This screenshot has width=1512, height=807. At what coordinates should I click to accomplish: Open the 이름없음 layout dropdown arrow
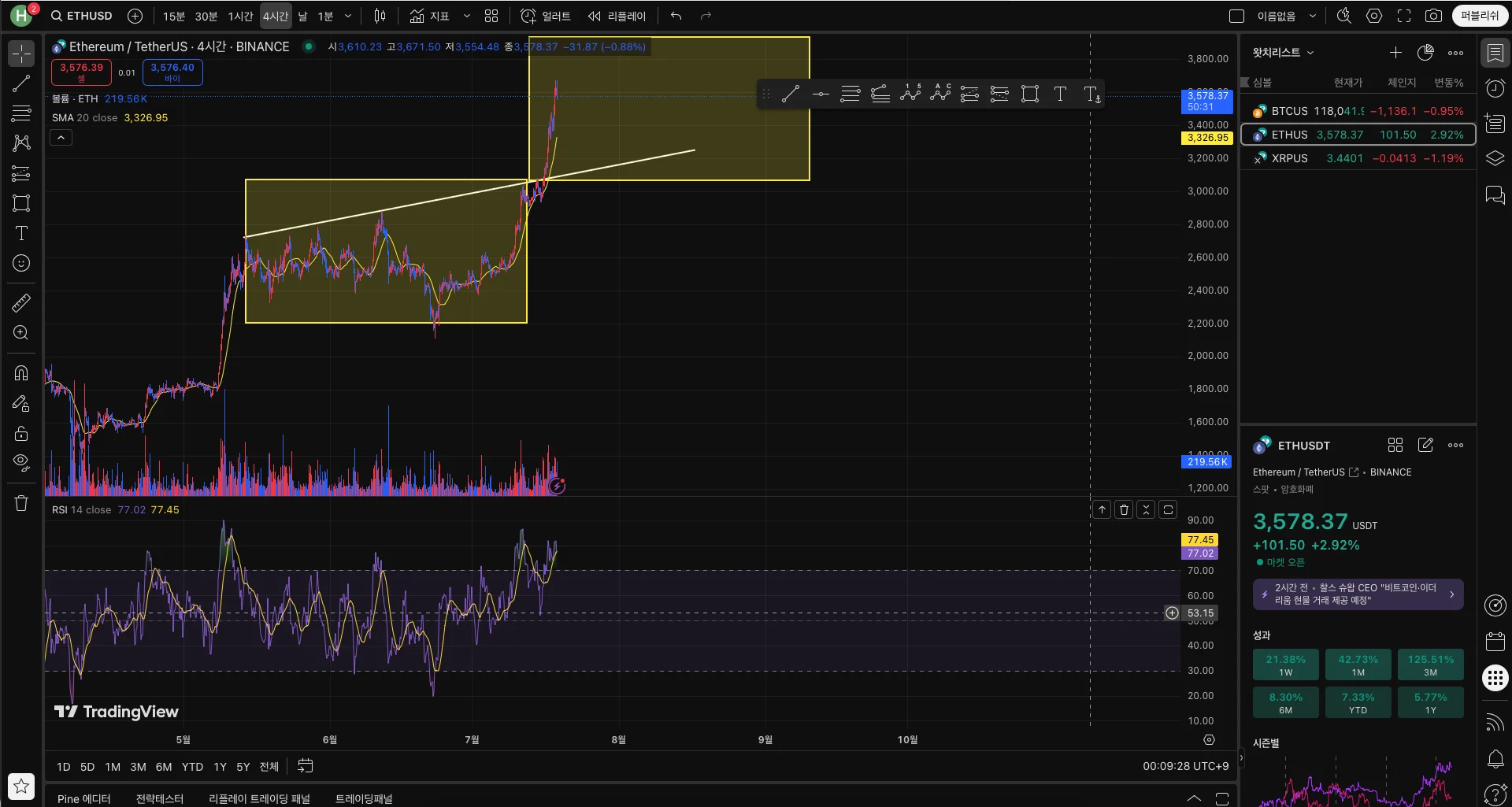click(1312, 16)
